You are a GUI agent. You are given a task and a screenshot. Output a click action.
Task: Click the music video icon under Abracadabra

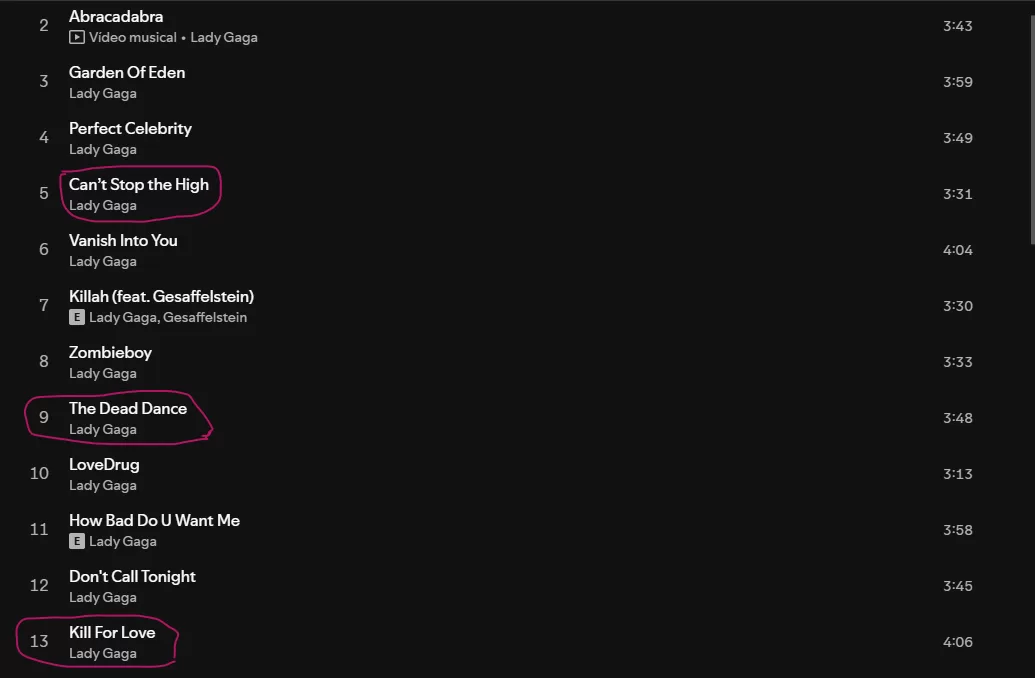(x=77, y=37)
